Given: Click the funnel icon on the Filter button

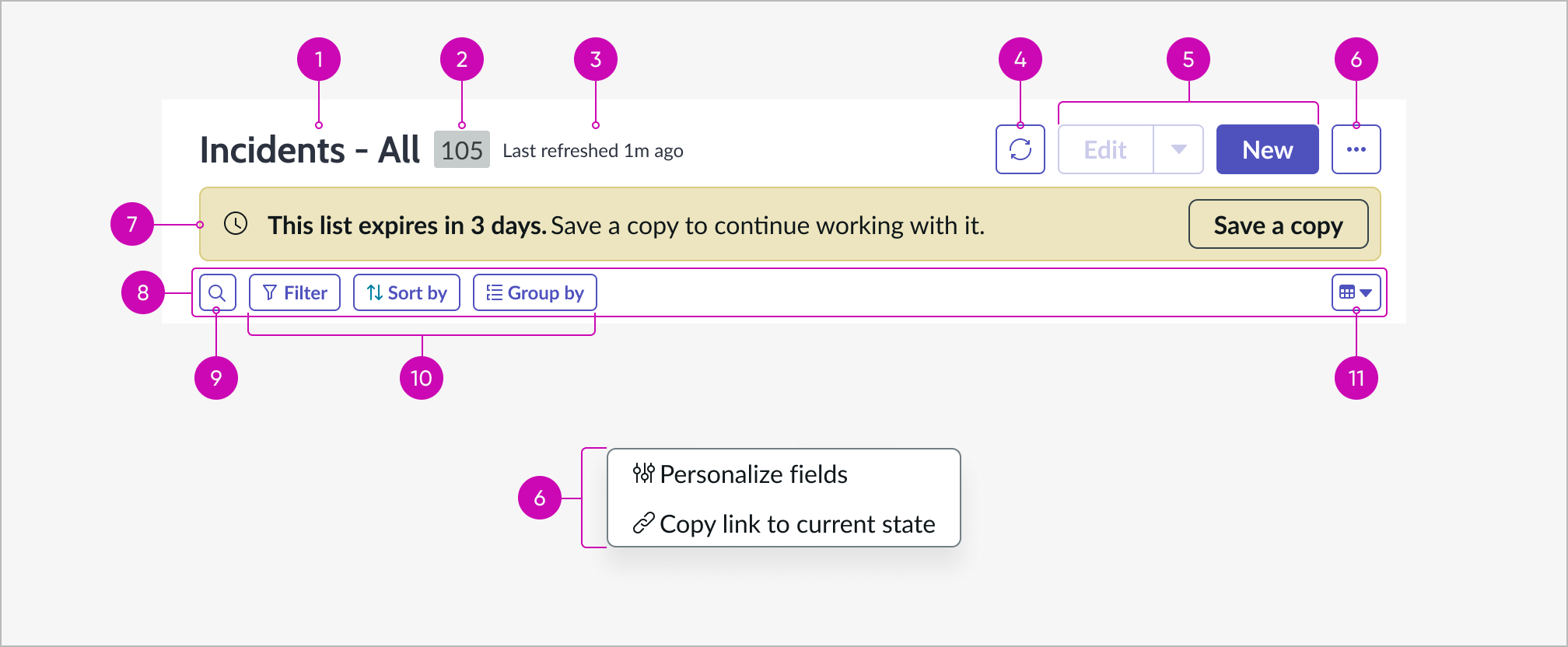Looking at the screenshot, I should (270, 292).
